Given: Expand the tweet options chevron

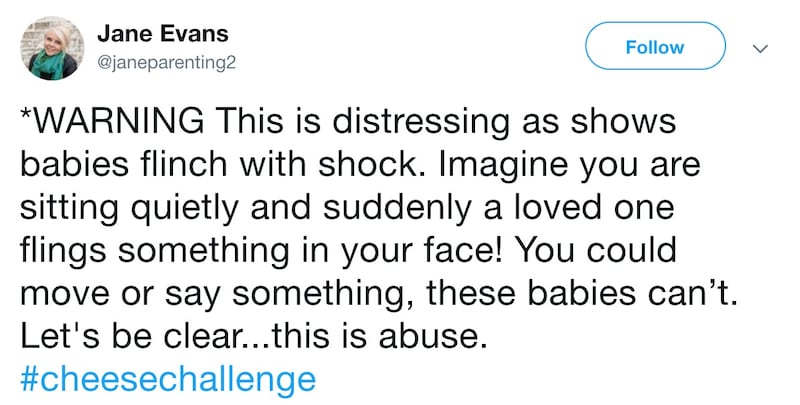Looking at the screenshot, I should [x=758, y=48].
